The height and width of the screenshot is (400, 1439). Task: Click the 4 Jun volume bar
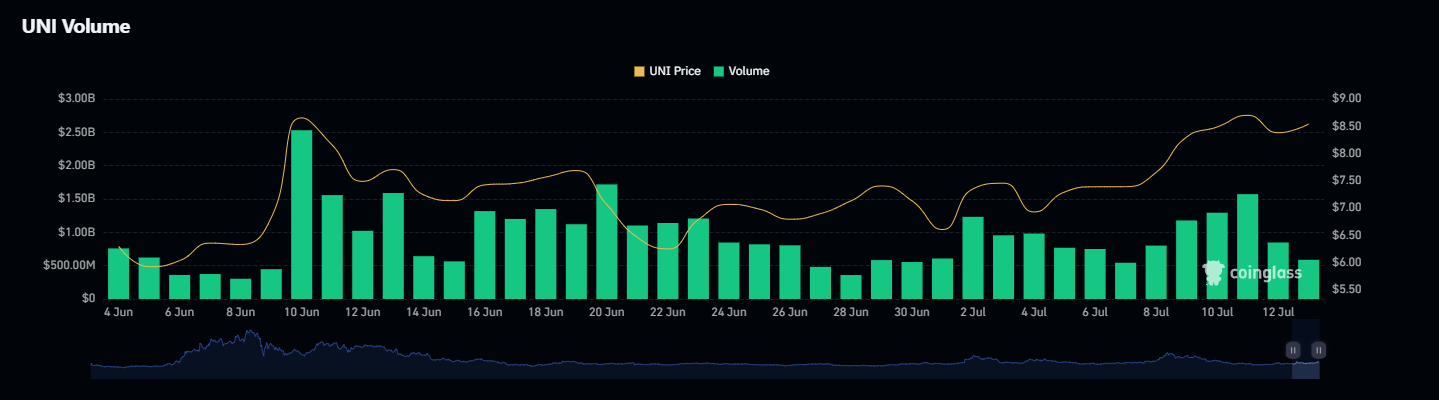(x=119, y=273)
